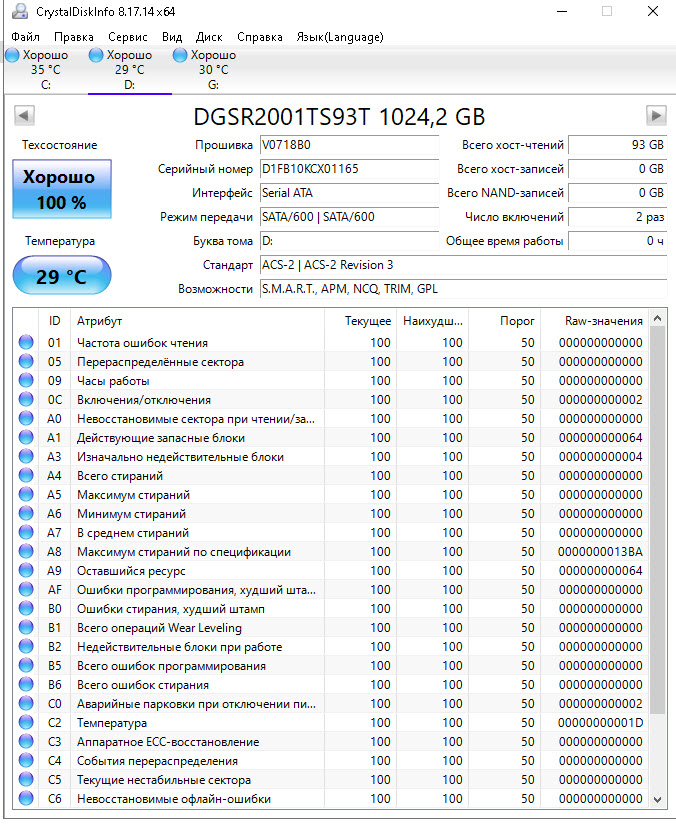Open the Сервис menu

coord(128,37)
